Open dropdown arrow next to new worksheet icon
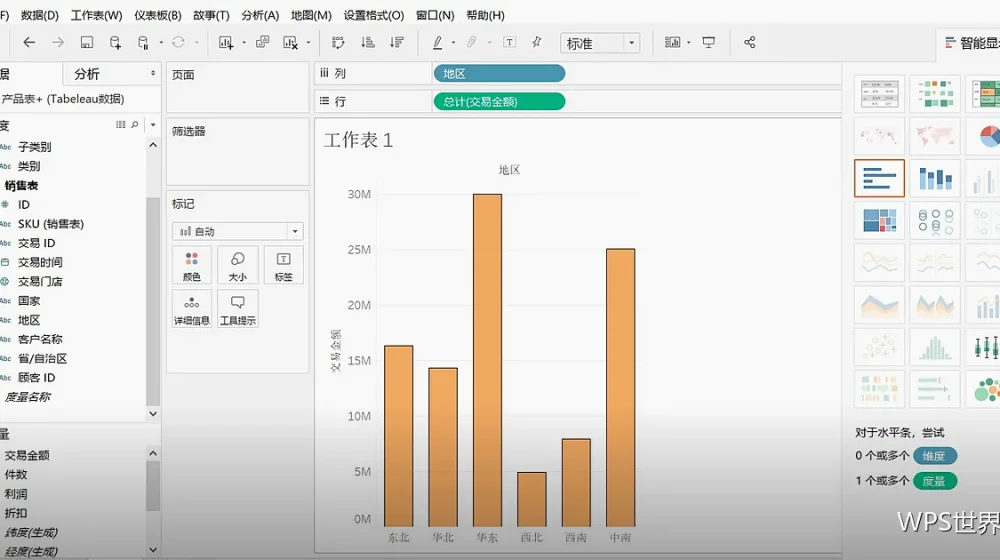The height and width of the screenshot is (560, 1000). tap(244, 42)
